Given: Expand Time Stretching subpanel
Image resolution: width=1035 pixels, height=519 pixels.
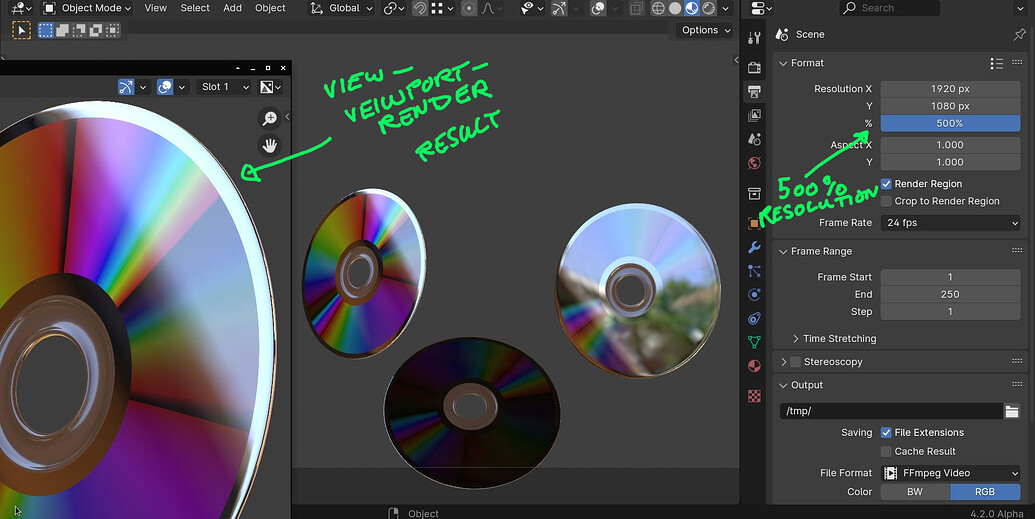Looking at the screenshot, I should tap(834, 339).
